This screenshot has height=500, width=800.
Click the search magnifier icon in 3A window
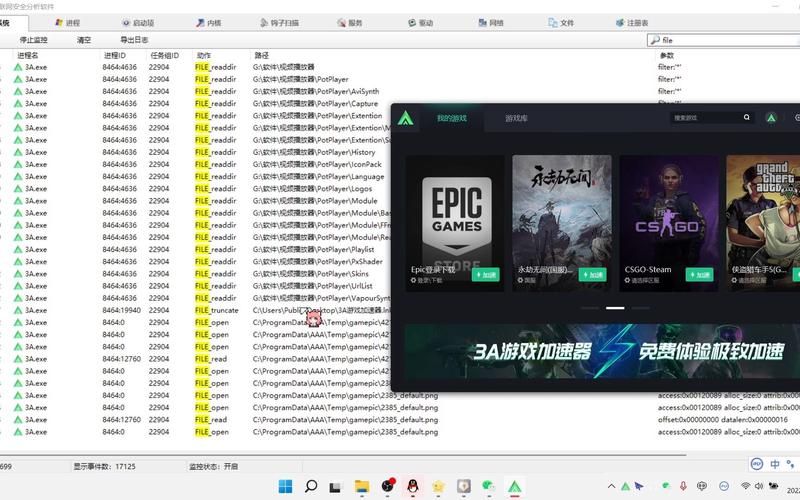(x=746, y=117)
